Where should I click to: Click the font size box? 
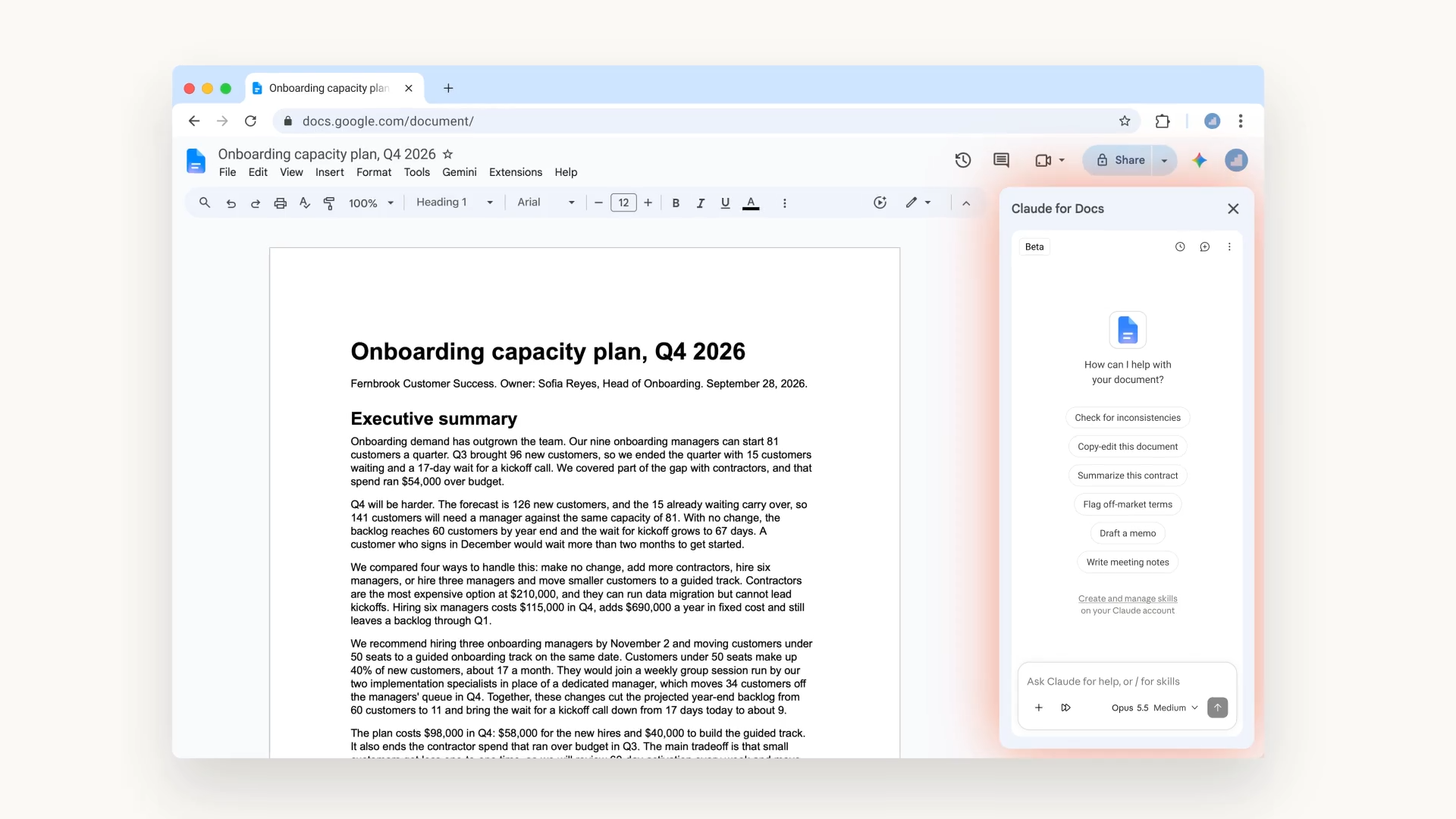point(623,202)
